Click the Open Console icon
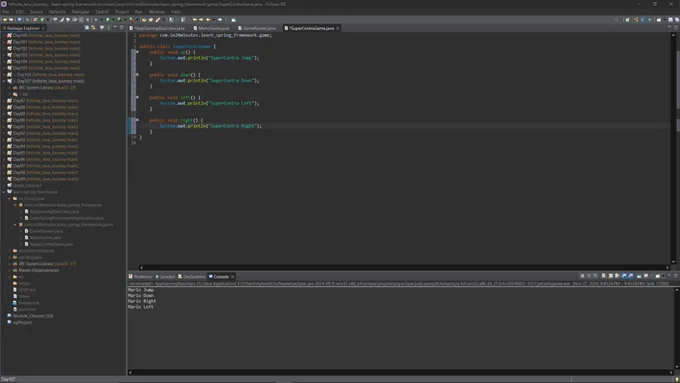 tap(658, 276)
